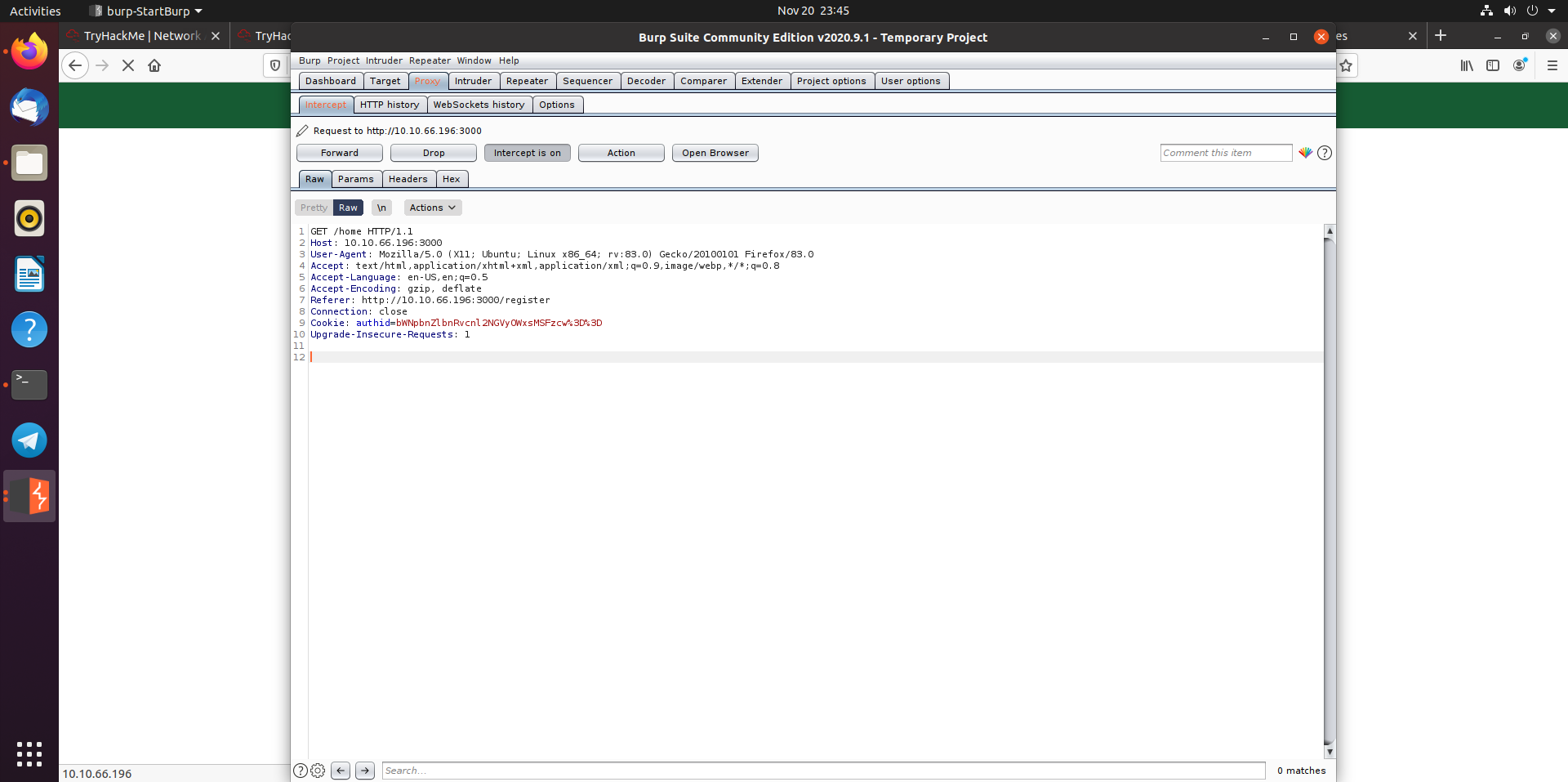Open the WebSockets history tab
This screenshot has width=1568, height=782.
tap(479, 105)
